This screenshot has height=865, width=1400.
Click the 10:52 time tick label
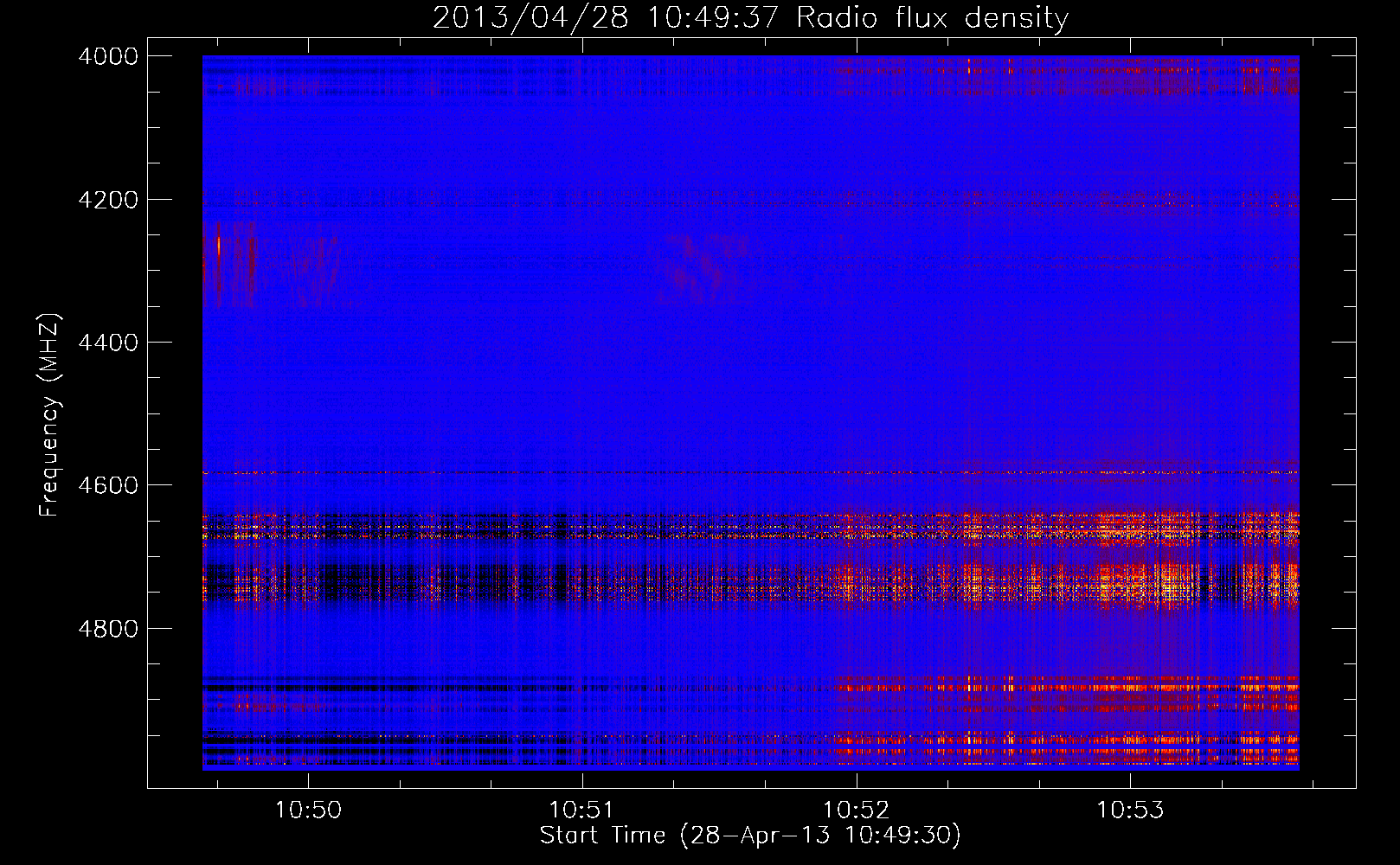[x=857, y=810]
